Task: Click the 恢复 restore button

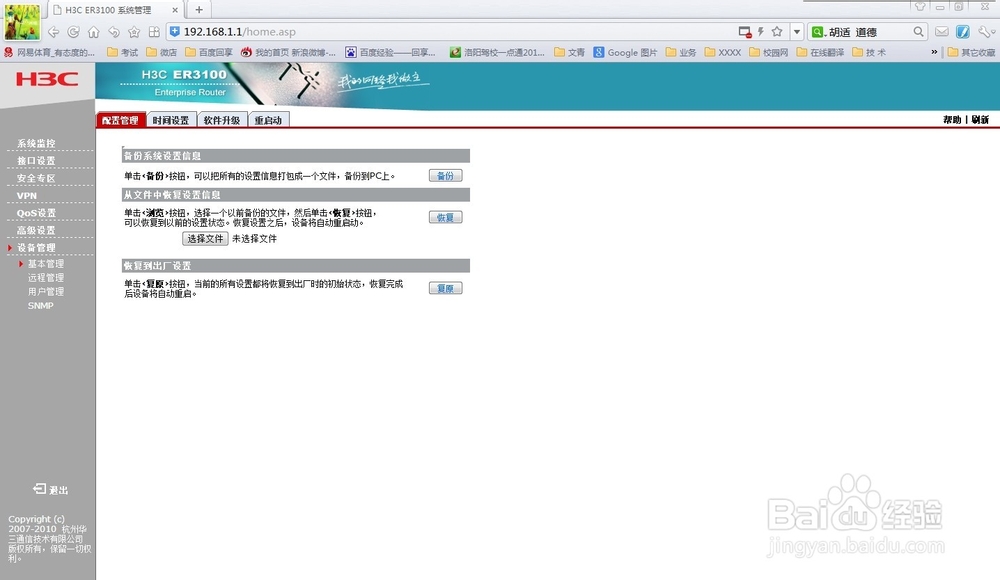Action: (445, 218)
